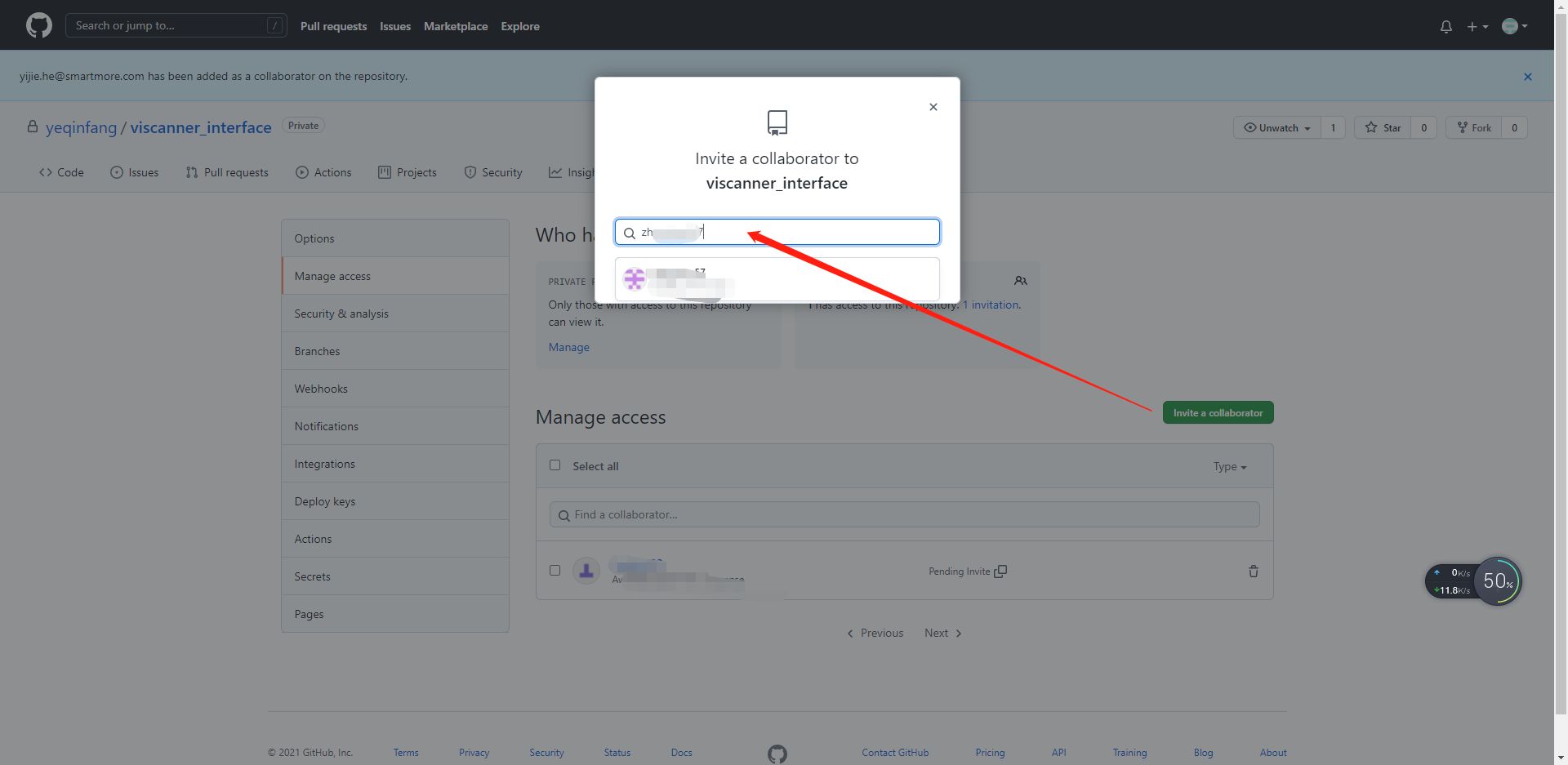Star the repository
This screenshot has height=765, width=1568.
1383,127
